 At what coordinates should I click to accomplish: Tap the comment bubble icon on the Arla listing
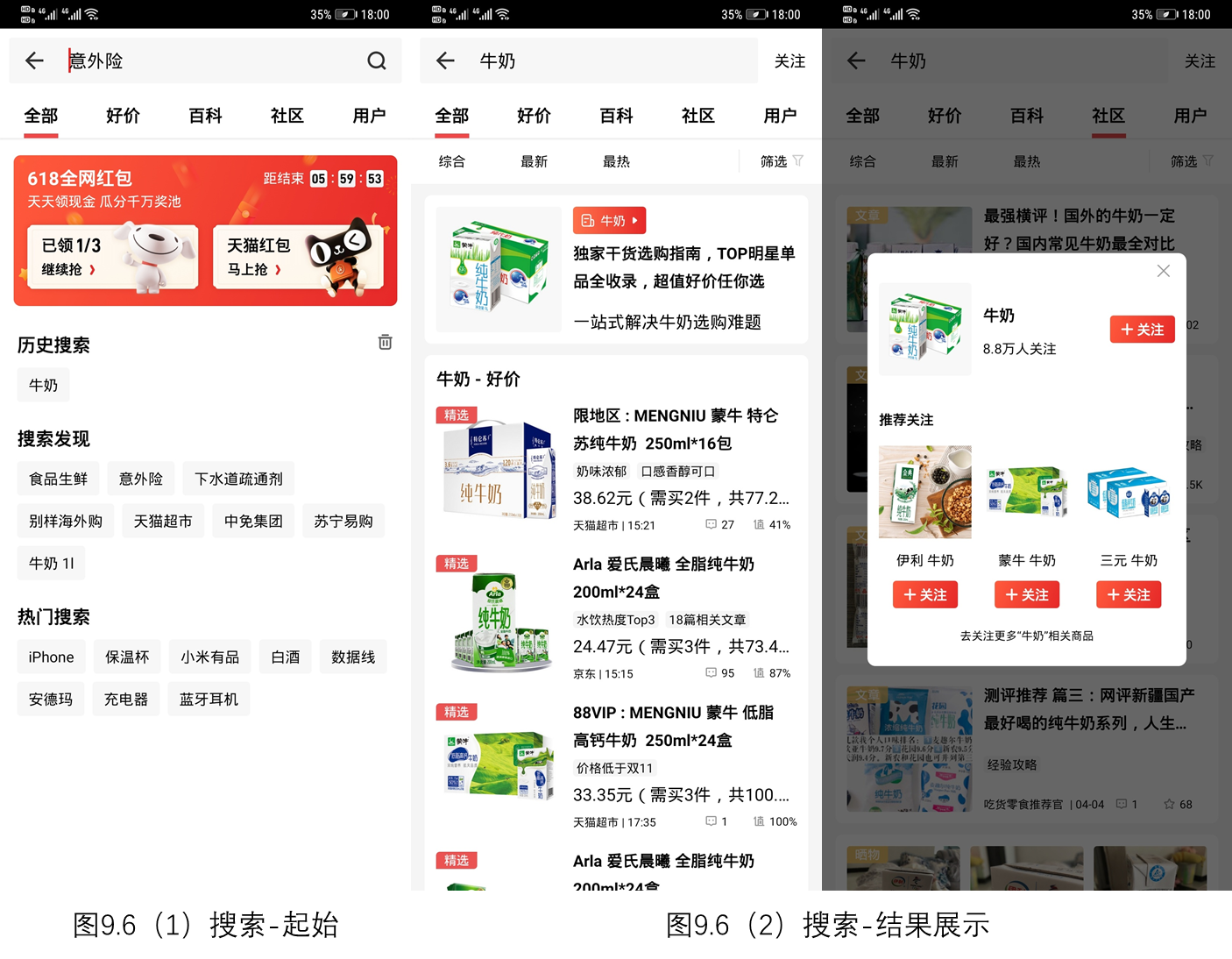(710, 672)
